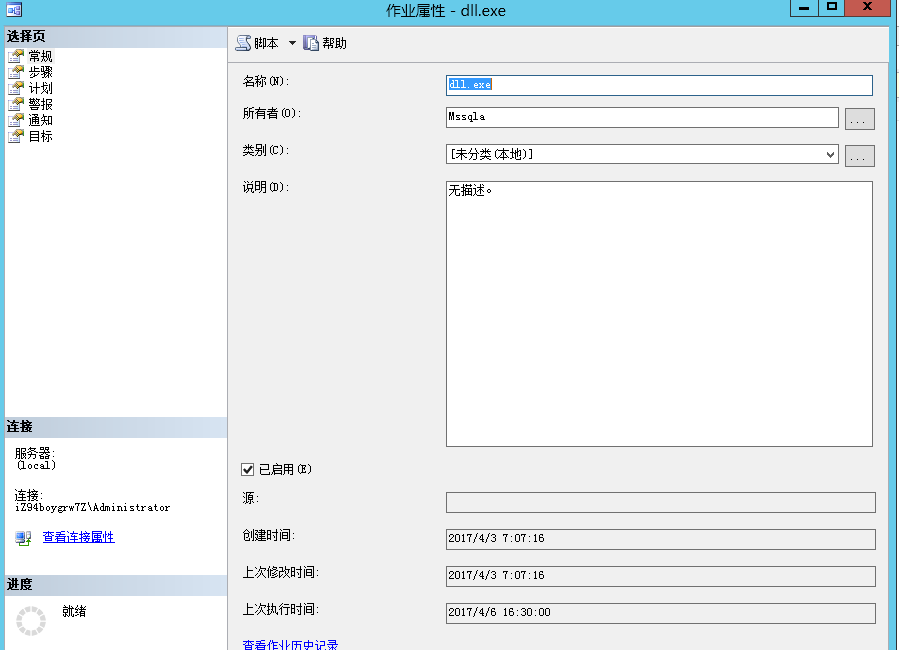Click the 目标 page icon
The image size is (899, 650).
click(x=15, y=136)
